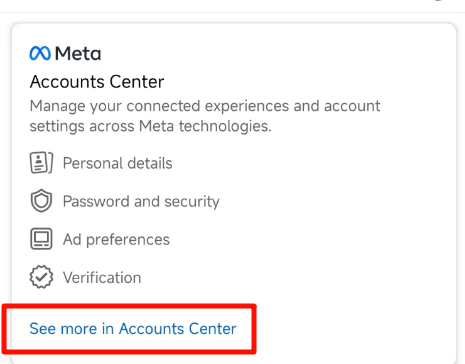465x364 pixels.
Task: Open the Password and security label
Action: point(141,202)
